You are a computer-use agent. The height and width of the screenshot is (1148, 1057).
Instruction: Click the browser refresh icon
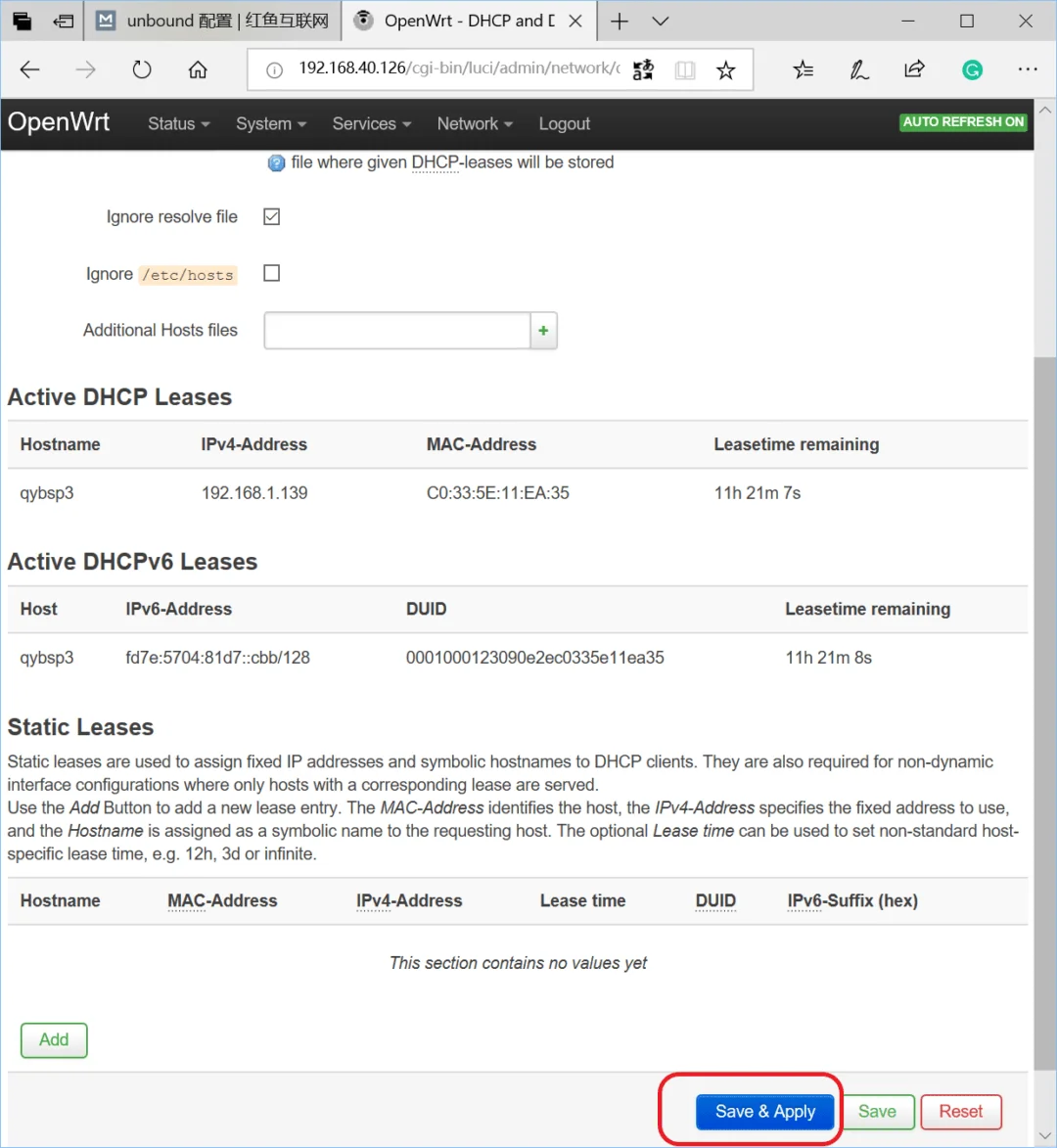pyautogui.click(x=142, y=69)
